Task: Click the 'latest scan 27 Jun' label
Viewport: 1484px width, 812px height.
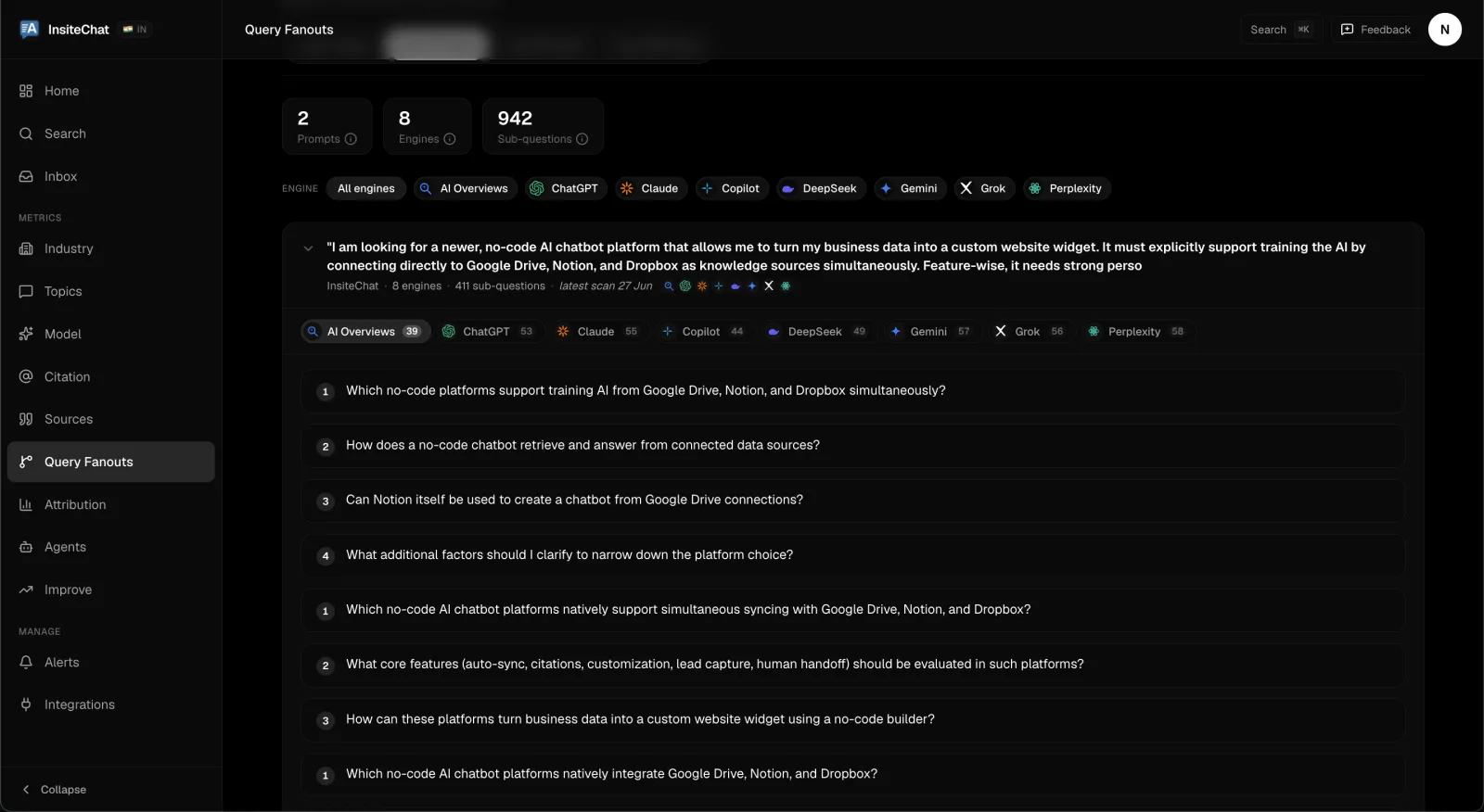Action: [x=606, y=286]
